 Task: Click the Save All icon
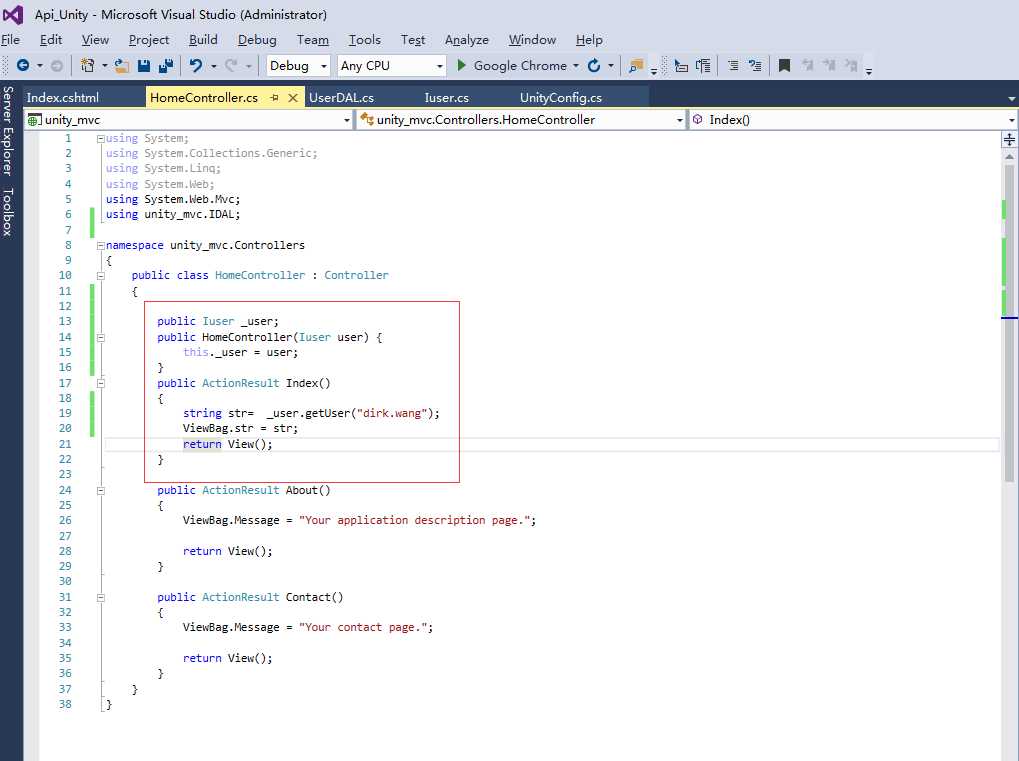[166, 65]
